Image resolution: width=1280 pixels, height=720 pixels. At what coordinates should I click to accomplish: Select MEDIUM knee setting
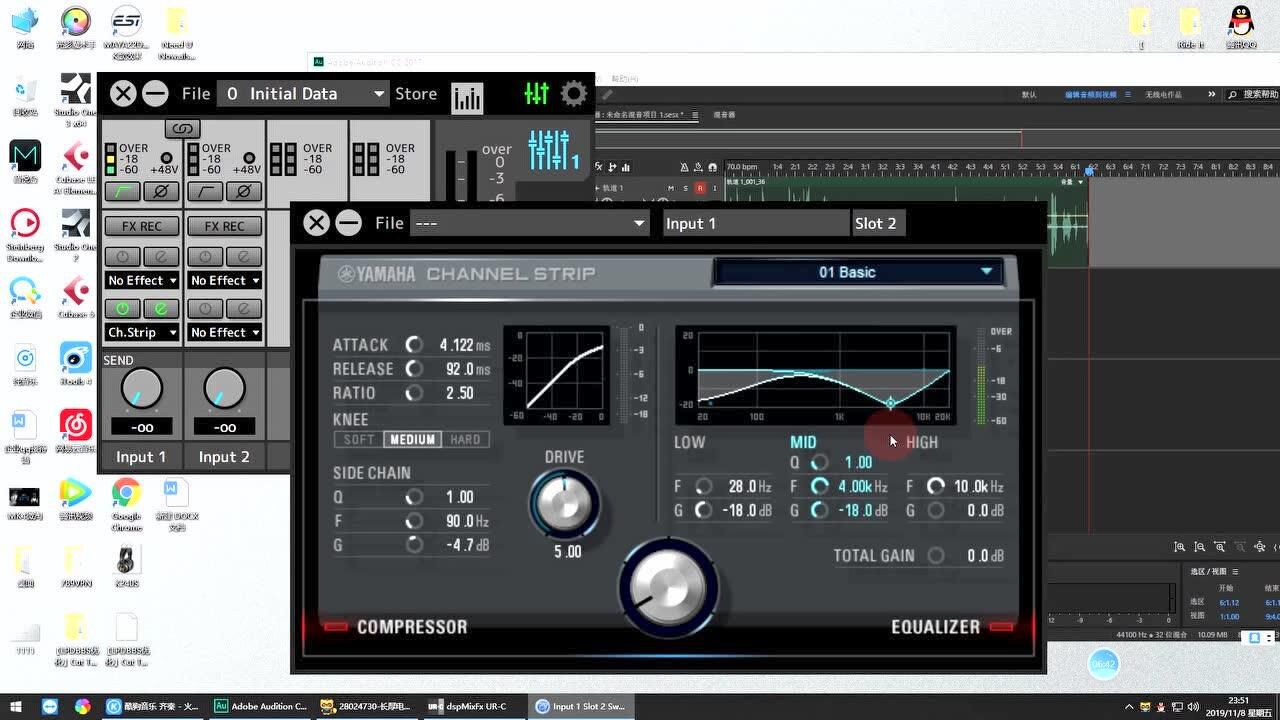(413, 440)
